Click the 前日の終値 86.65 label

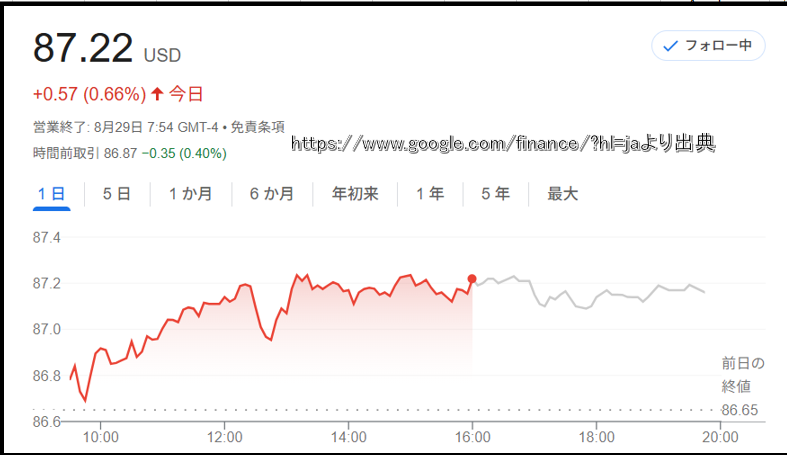click(x=743, y=386)
